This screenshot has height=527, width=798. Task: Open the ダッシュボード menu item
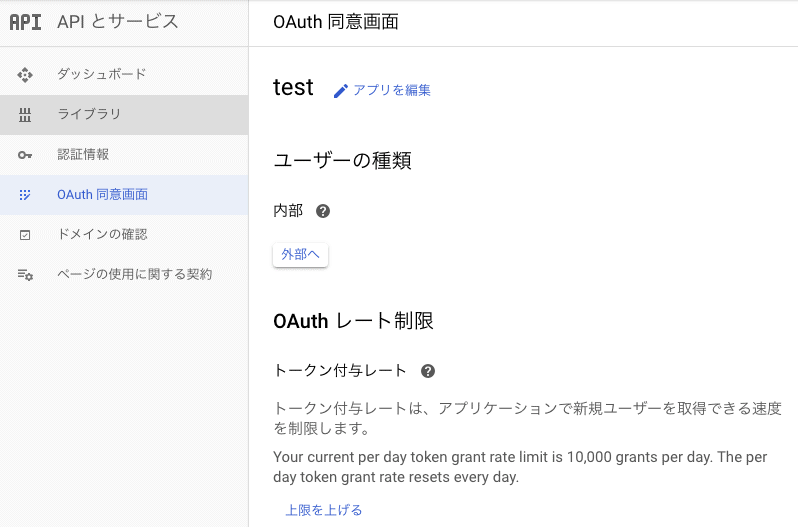pyautogui.click(x=102, y=74)
